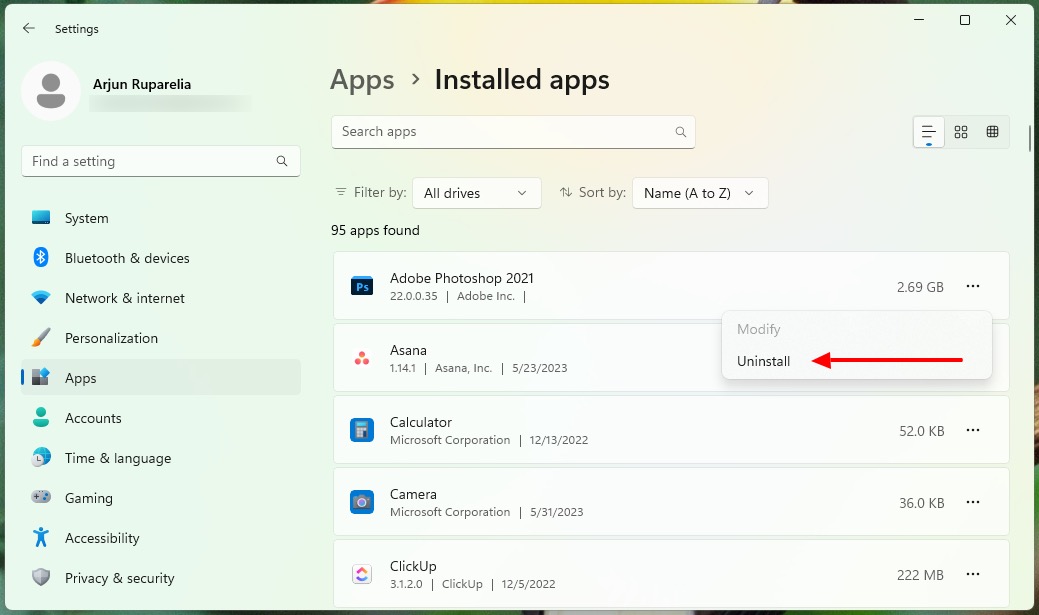Click the Search apps input field

pos(513,132)
